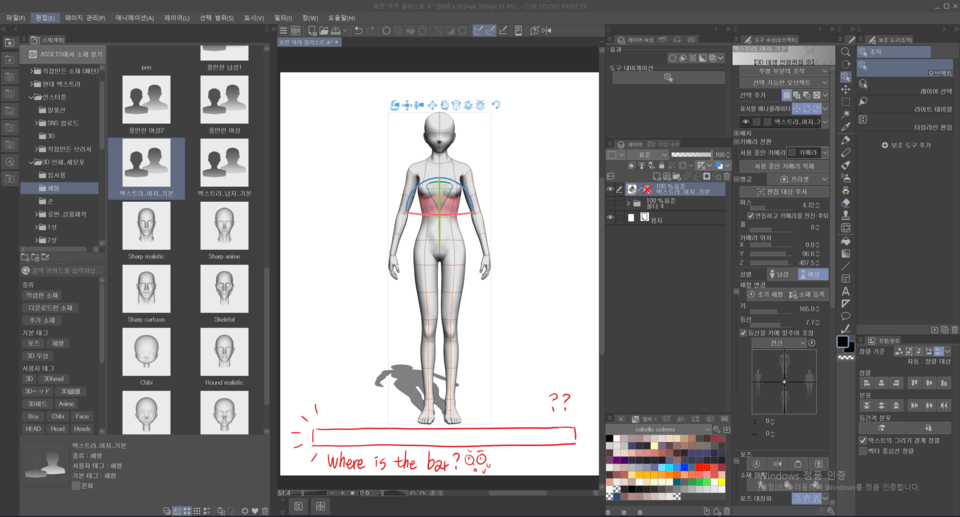
Task: Click the Clip Studio launcher icon in command bar
Action: tap(296, 30)
